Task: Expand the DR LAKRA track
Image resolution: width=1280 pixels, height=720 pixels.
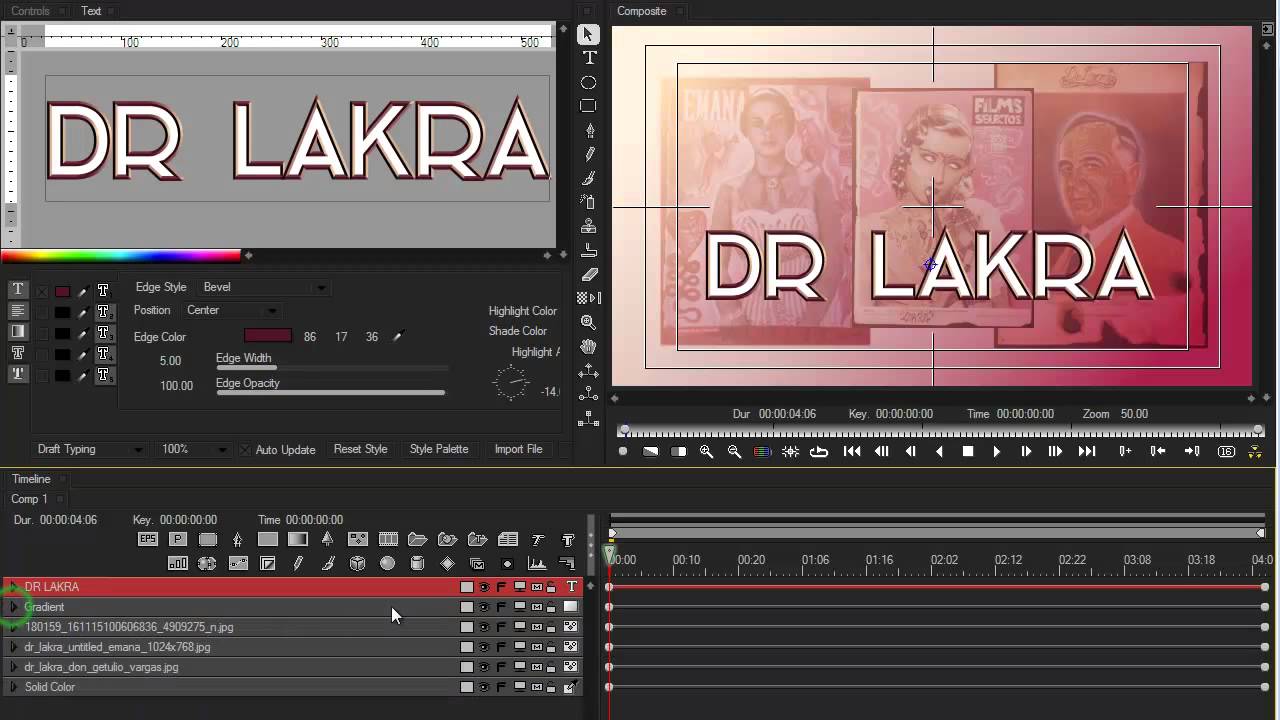Action: tap(13, 587)
